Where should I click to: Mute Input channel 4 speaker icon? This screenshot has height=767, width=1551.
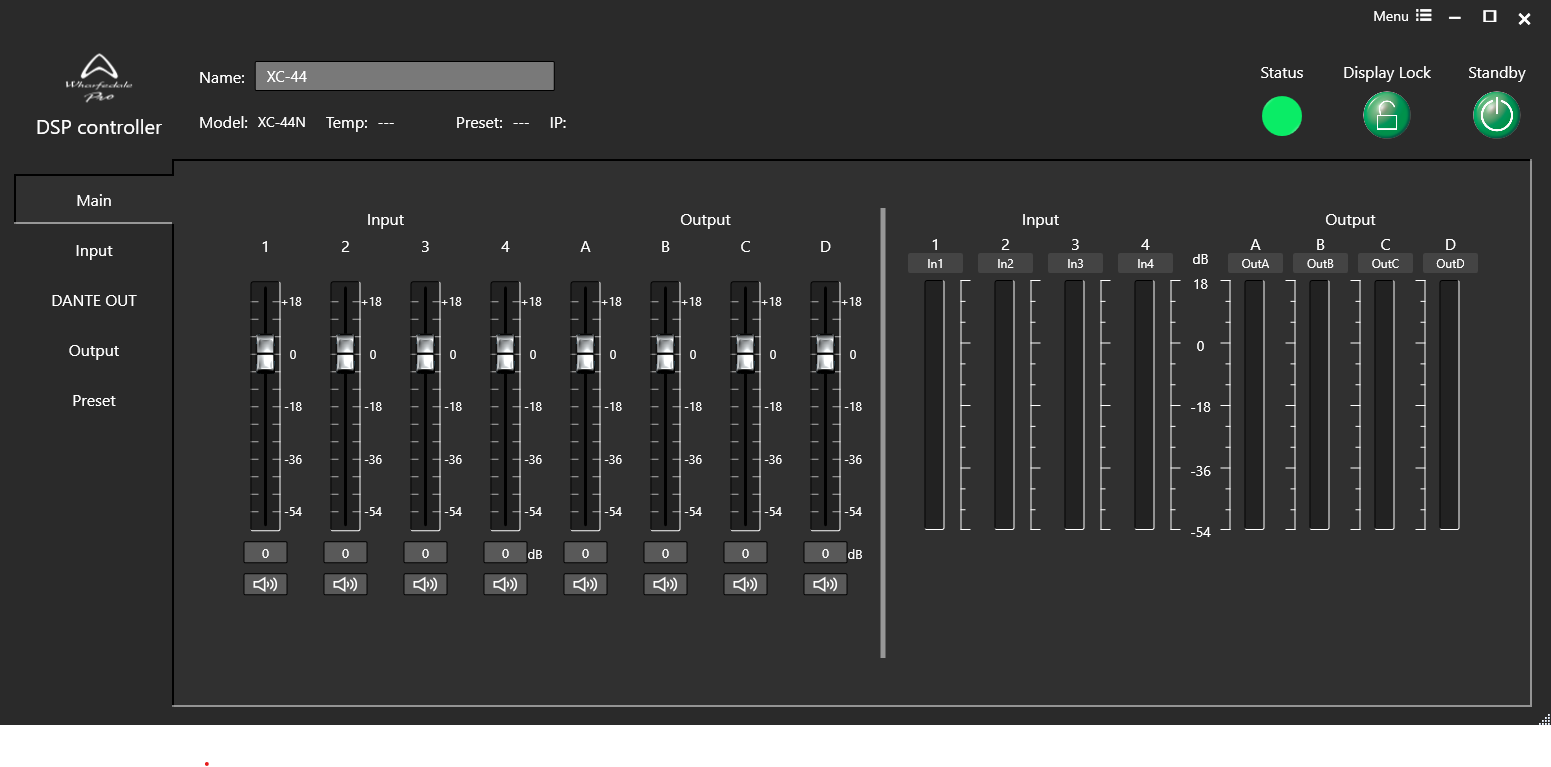click(505, 585)
